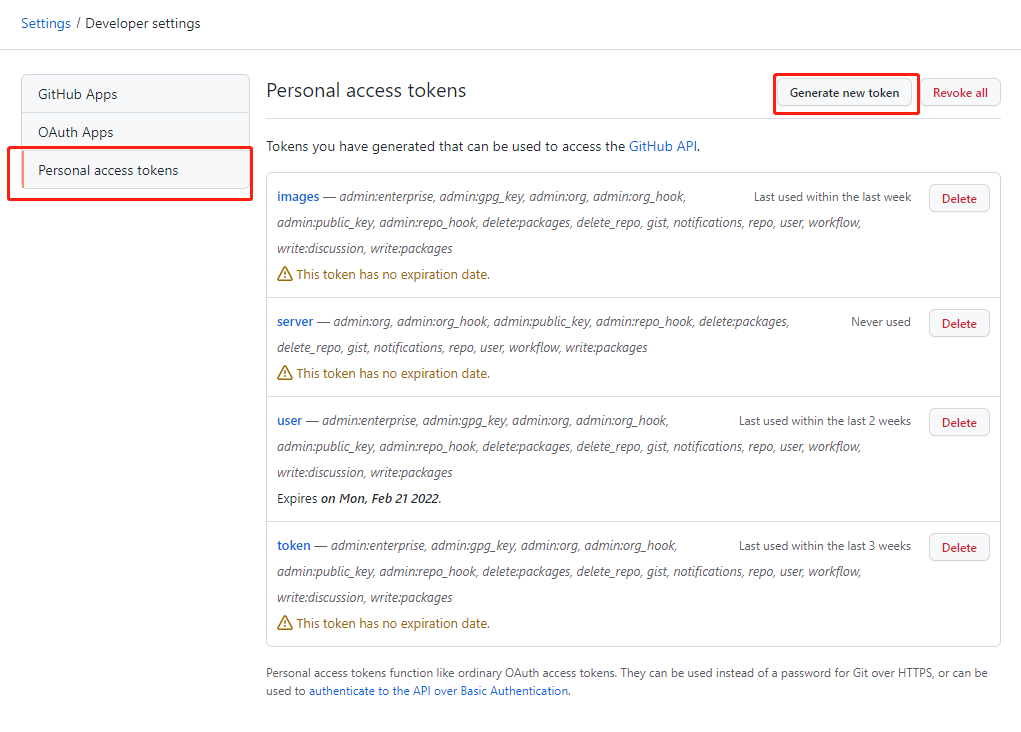Open Personal access tokens sidebar item

[108, 170]
